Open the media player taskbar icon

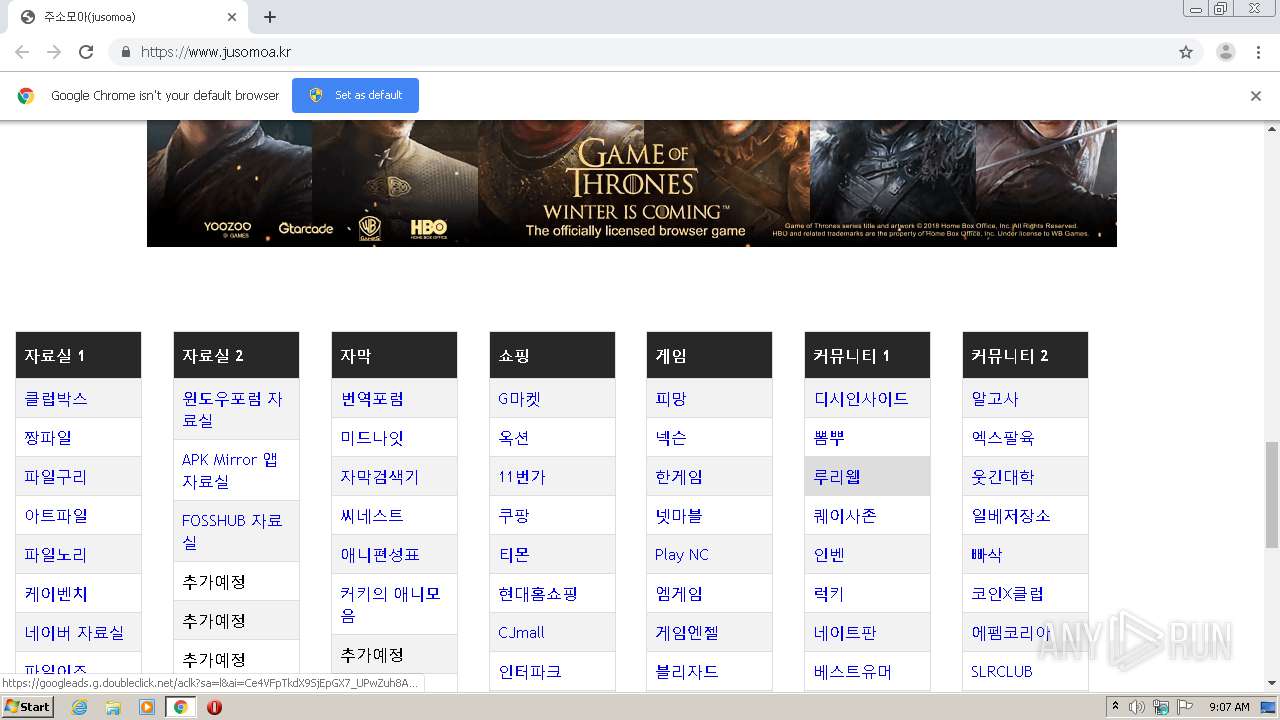pyautogui.click(x=147, y=707)
